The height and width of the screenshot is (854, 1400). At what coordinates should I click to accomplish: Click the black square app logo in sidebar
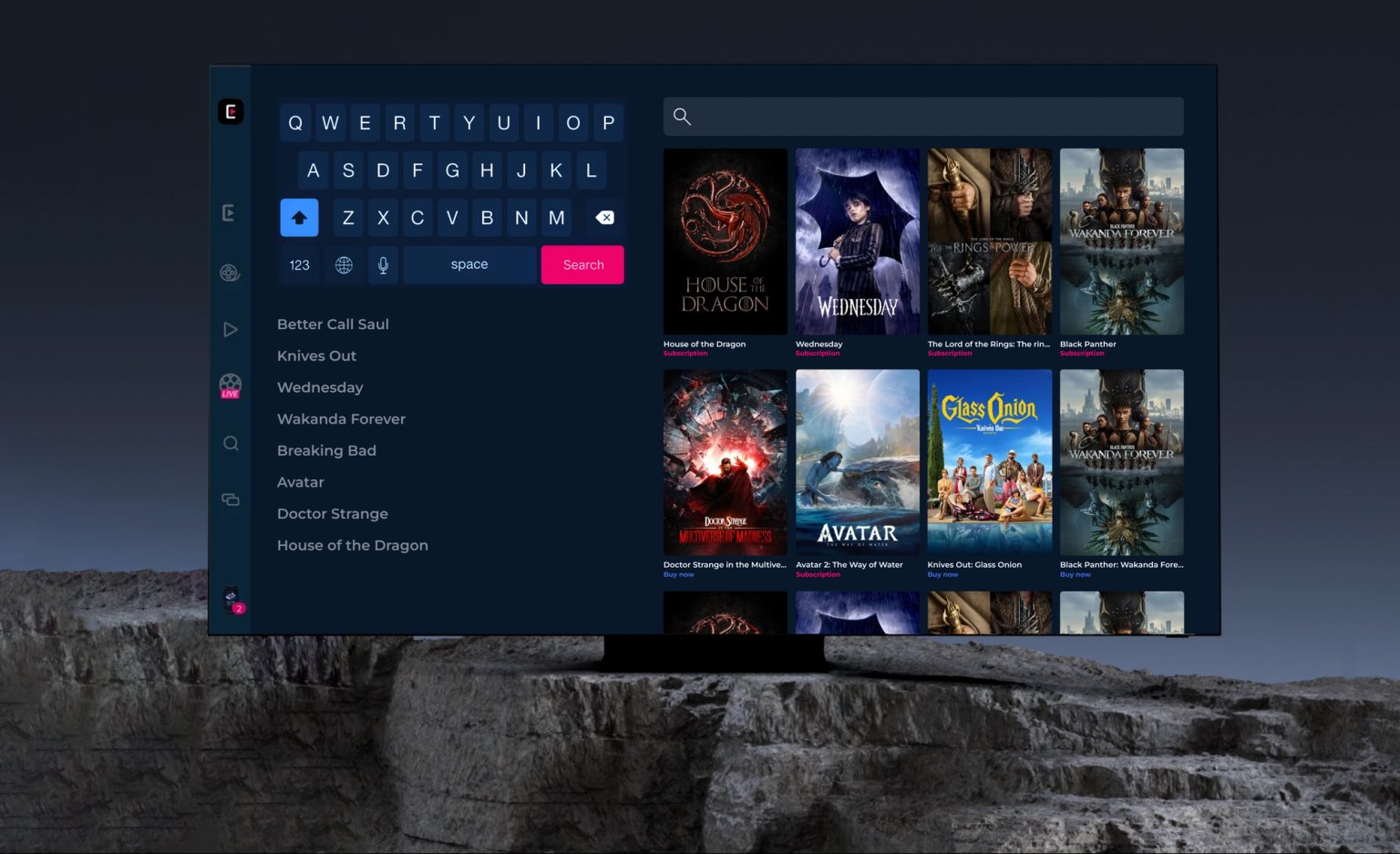[x=231, y=111]
